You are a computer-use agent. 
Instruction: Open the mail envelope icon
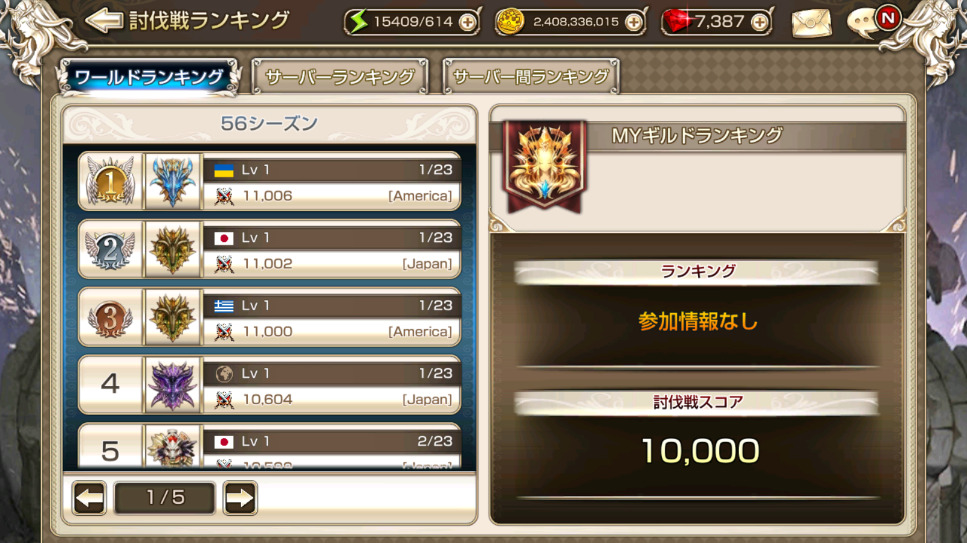[811, 23]
